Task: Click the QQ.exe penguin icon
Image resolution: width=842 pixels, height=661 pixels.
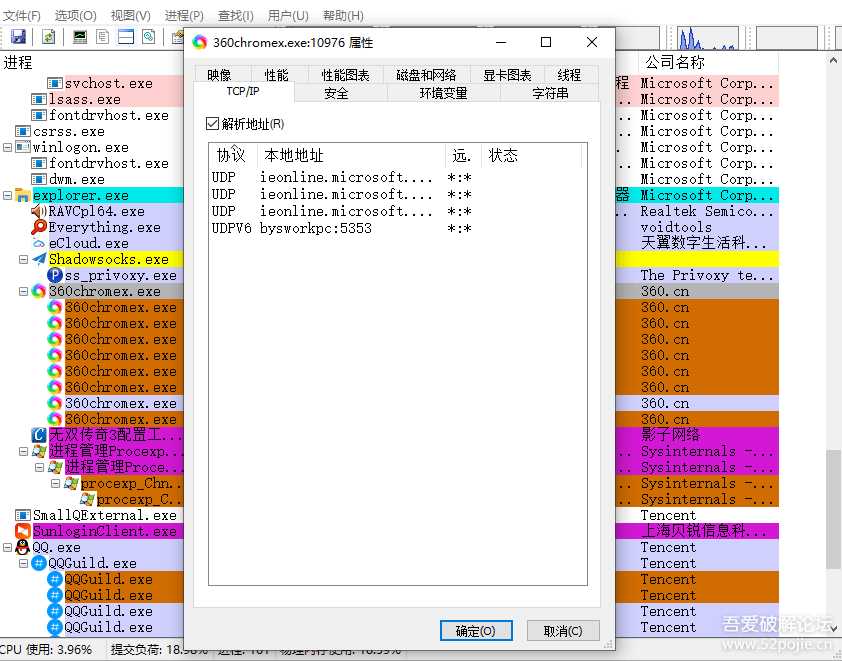Action: pos(22,547)
